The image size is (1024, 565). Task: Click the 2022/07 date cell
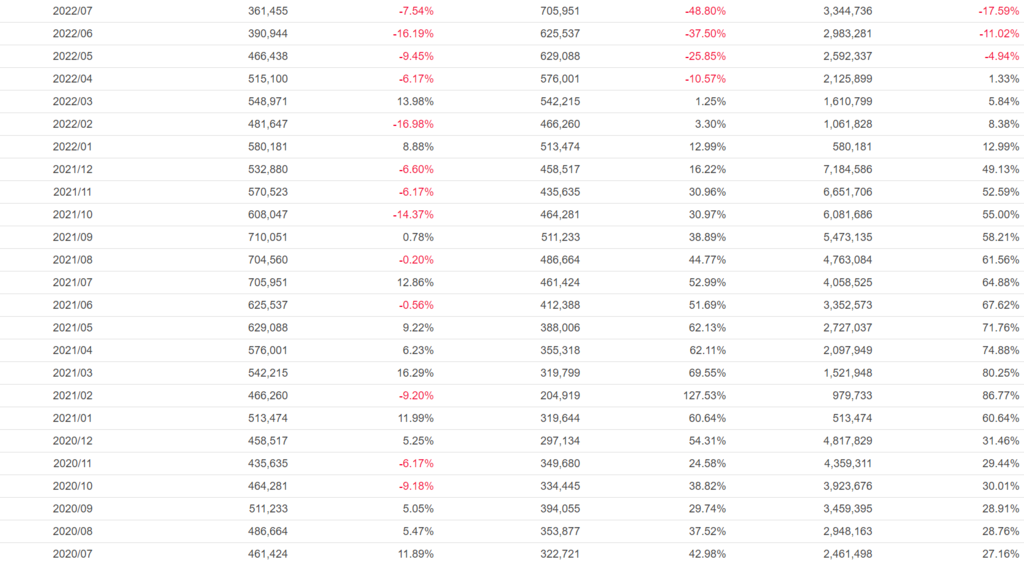tap(72, 11)
